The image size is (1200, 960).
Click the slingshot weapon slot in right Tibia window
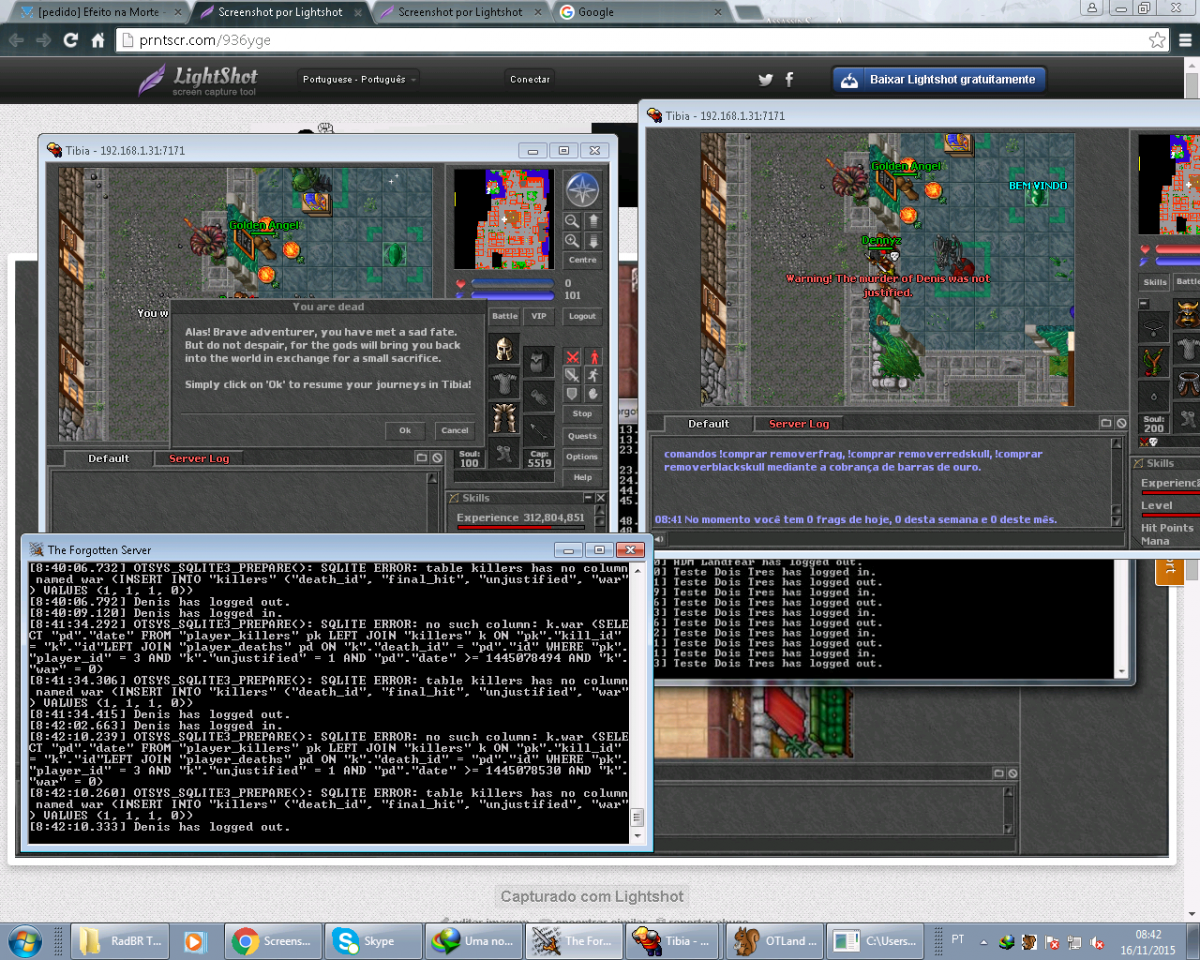(x=1154, y=361)
